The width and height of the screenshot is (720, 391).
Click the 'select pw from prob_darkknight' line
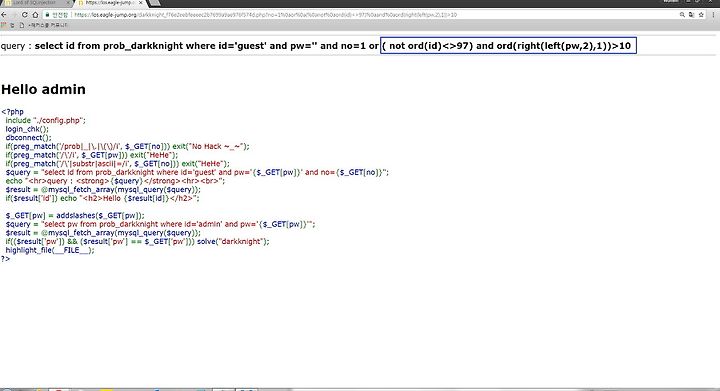pos(160,224)
